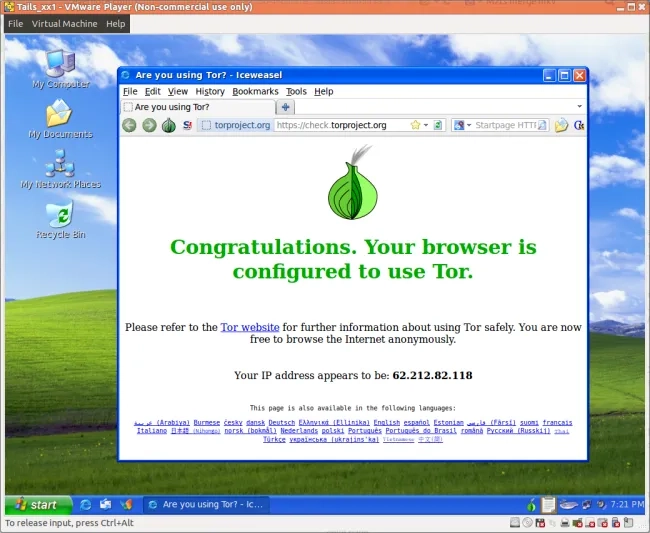Open the search engine selector dropdown

463,125
